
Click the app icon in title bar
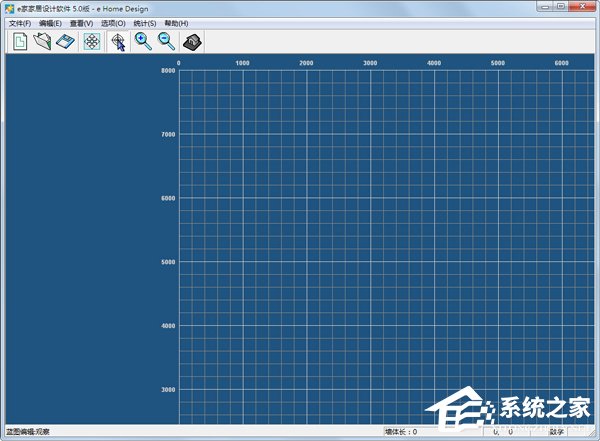coord(8,7)
